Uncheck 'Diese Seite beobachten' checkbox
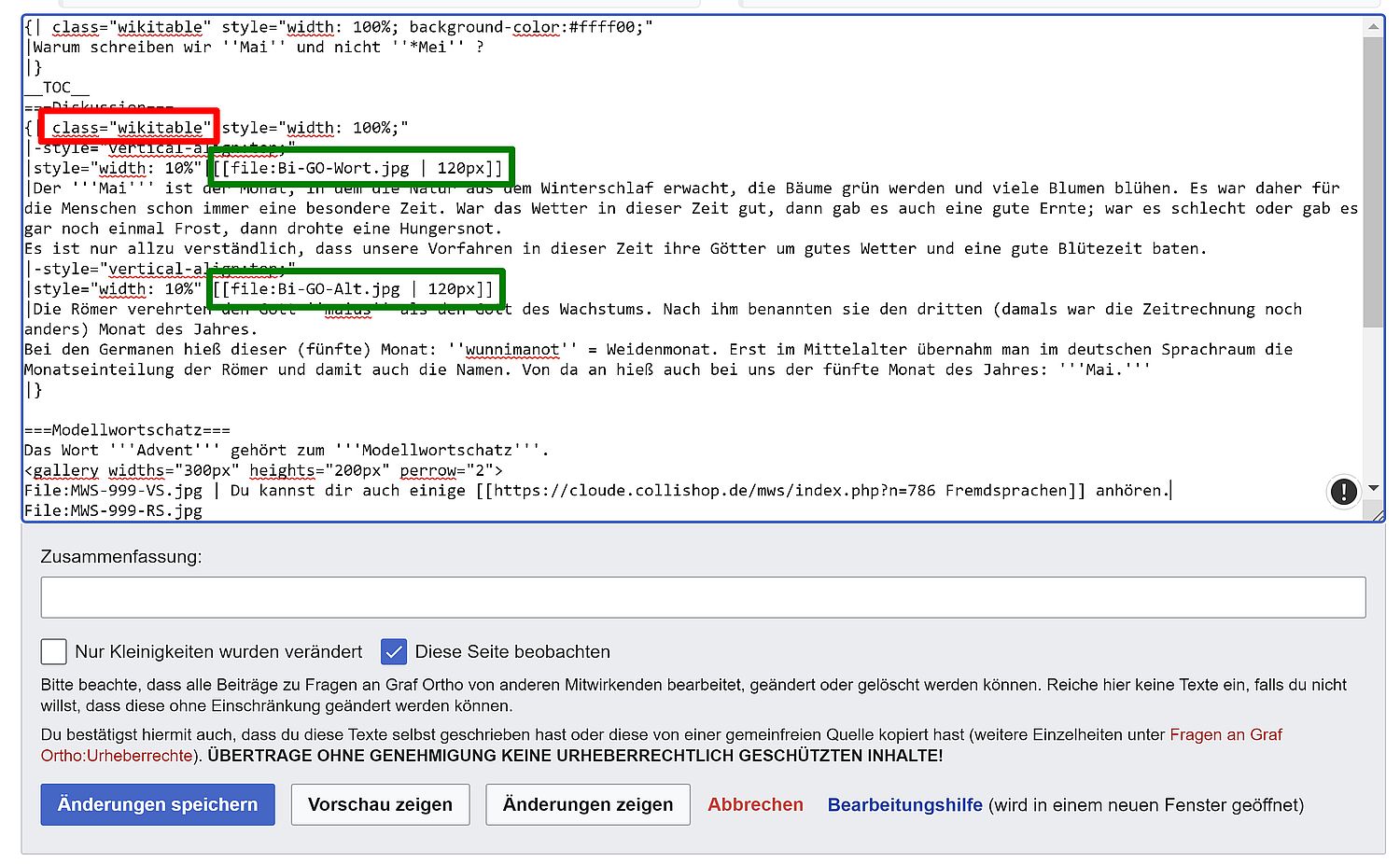Viewport: 1400px width, 864px height. (x=394, y=651)
